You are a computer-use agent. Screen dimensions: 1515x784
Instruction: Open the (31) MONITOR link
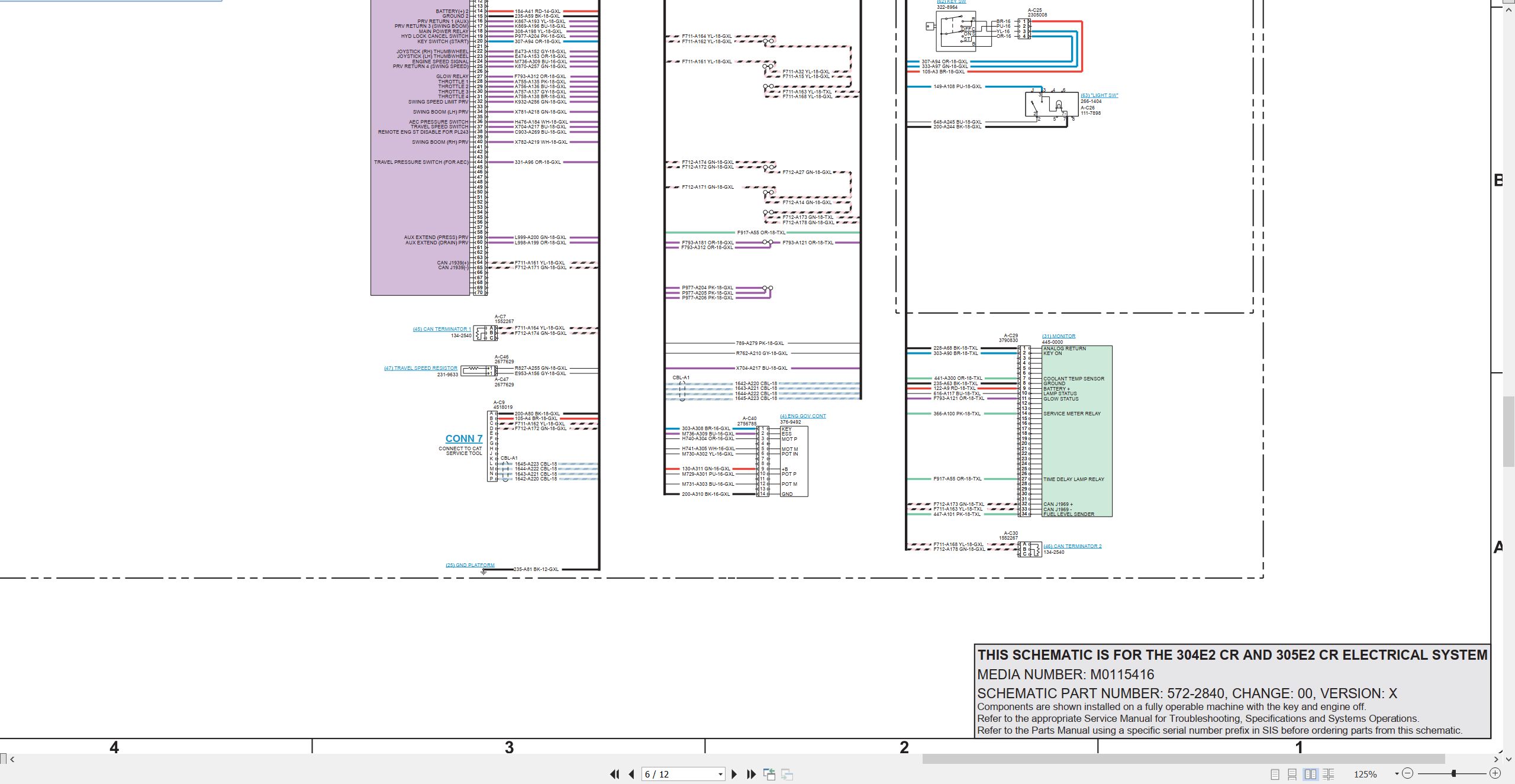[1059, 336]
